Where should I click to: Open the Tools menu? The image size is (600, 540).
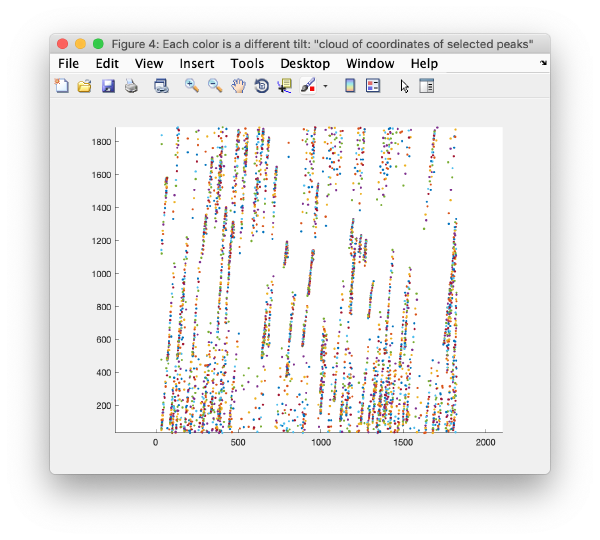point(247,64)
